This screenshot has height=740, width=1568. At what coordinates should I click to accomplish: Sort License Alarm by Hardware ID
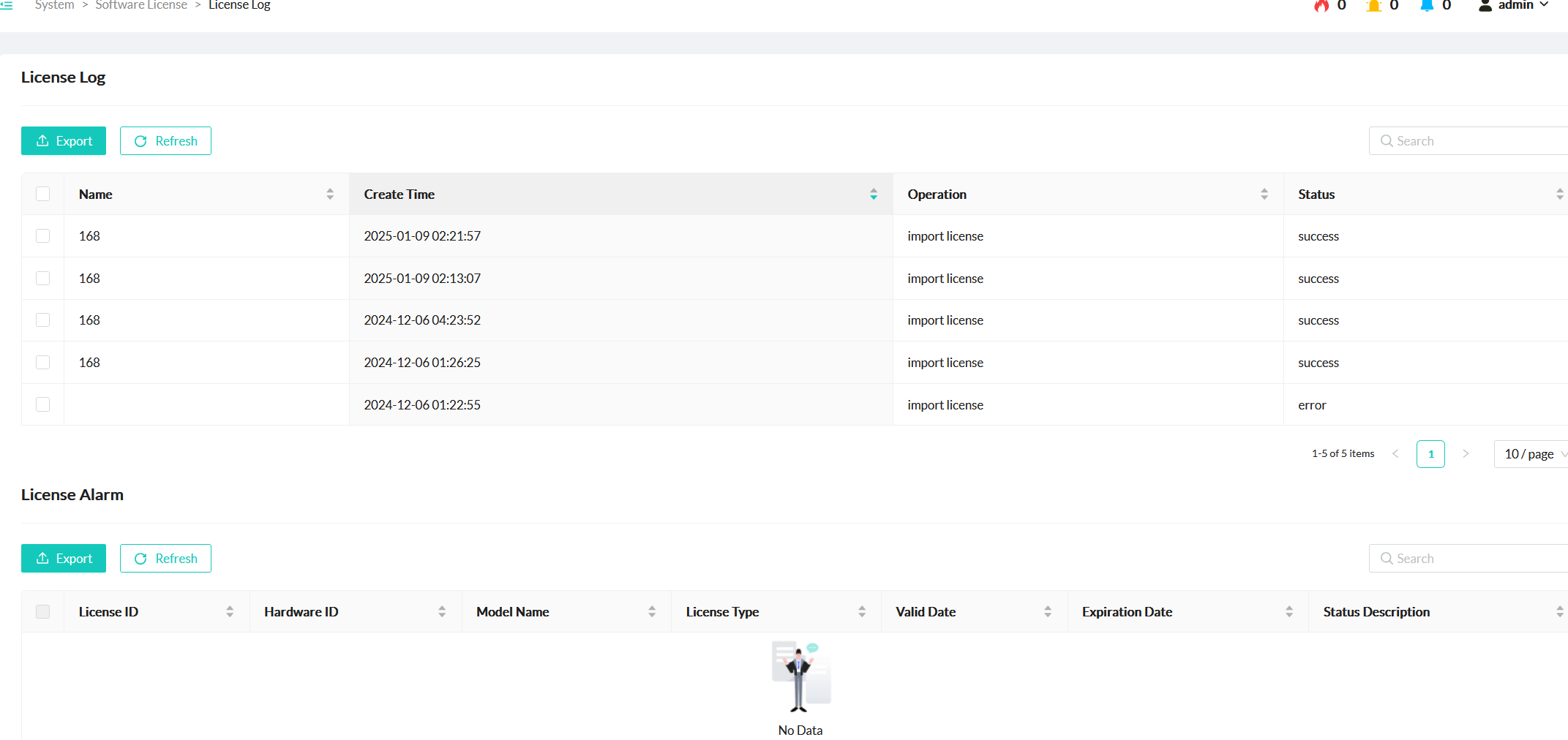(442, 612)
